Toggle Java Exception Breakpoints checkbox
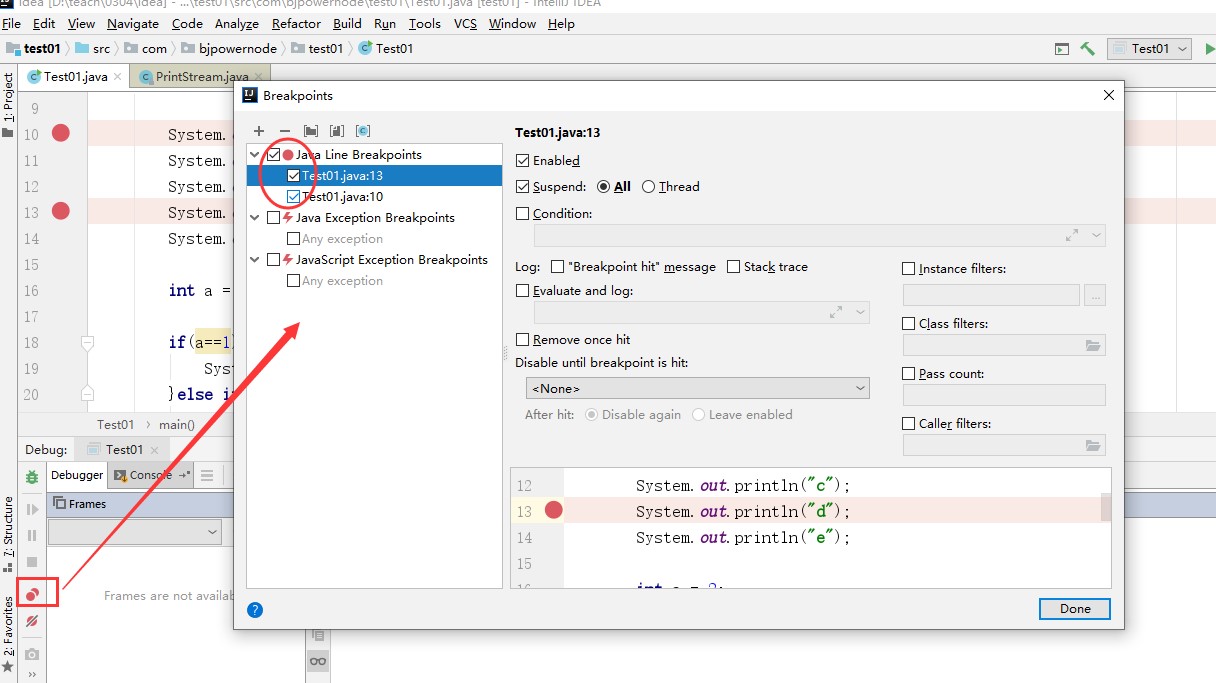This screenshot has height=683, width=1216. tap(274, 218)
